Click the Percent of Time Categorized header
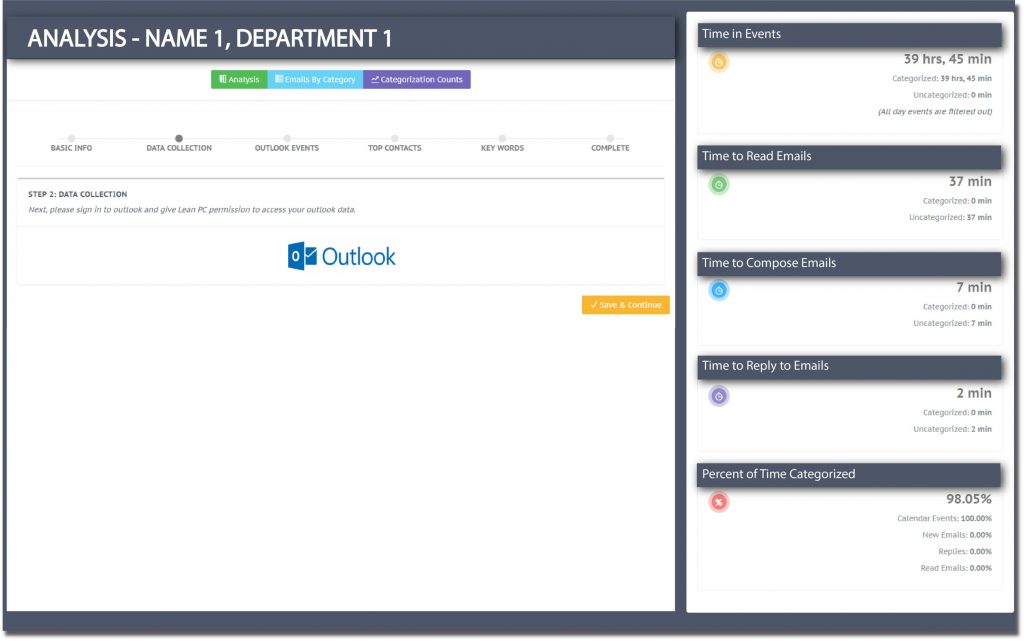The width and height of the screenshot is (1024, 641). 849,475
